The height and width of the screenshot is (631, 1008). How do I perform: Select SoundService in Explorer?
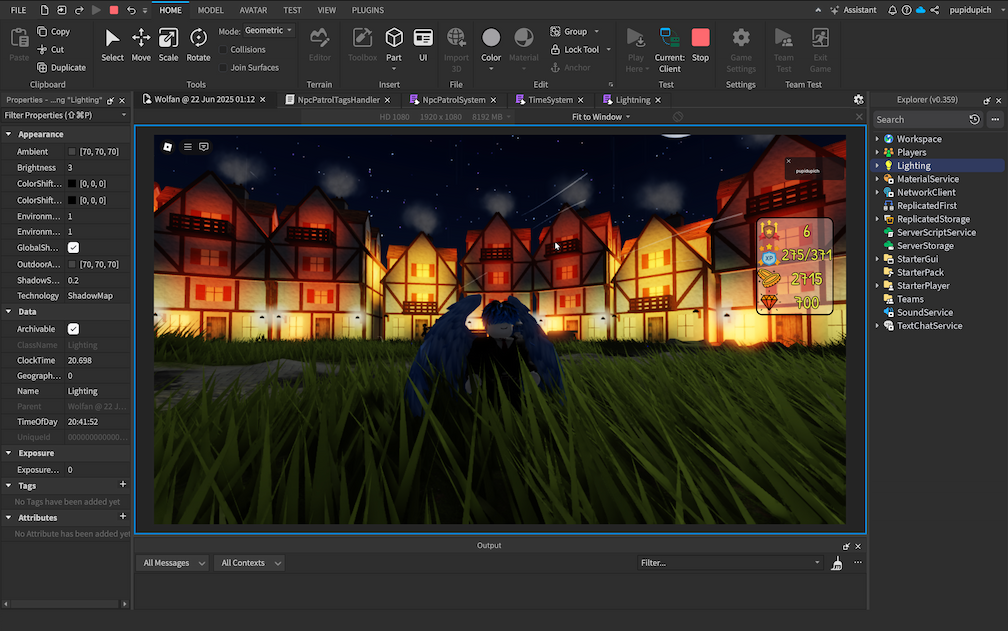925,312
